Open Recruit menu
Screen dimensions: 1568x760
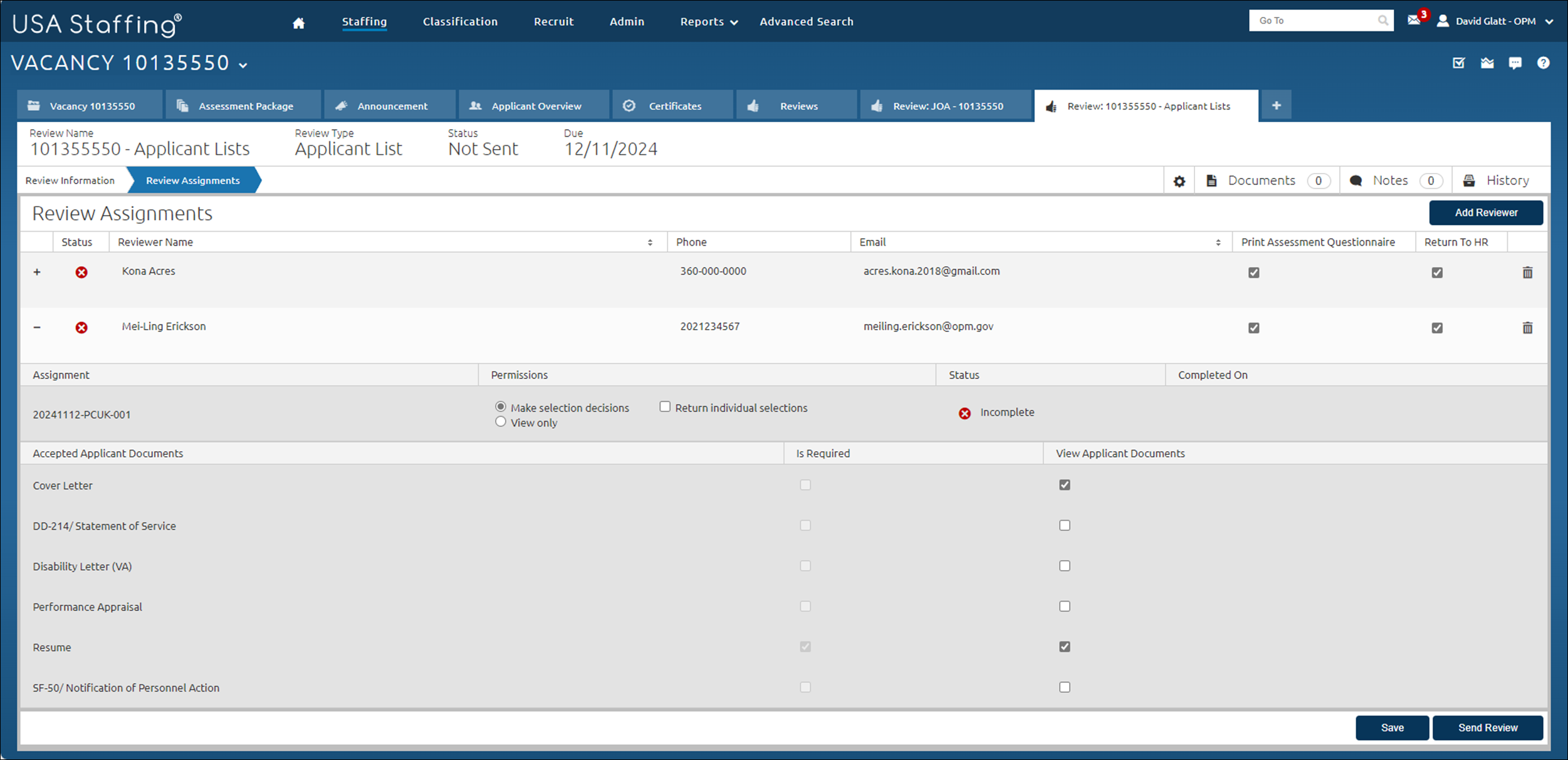point(553,22)
